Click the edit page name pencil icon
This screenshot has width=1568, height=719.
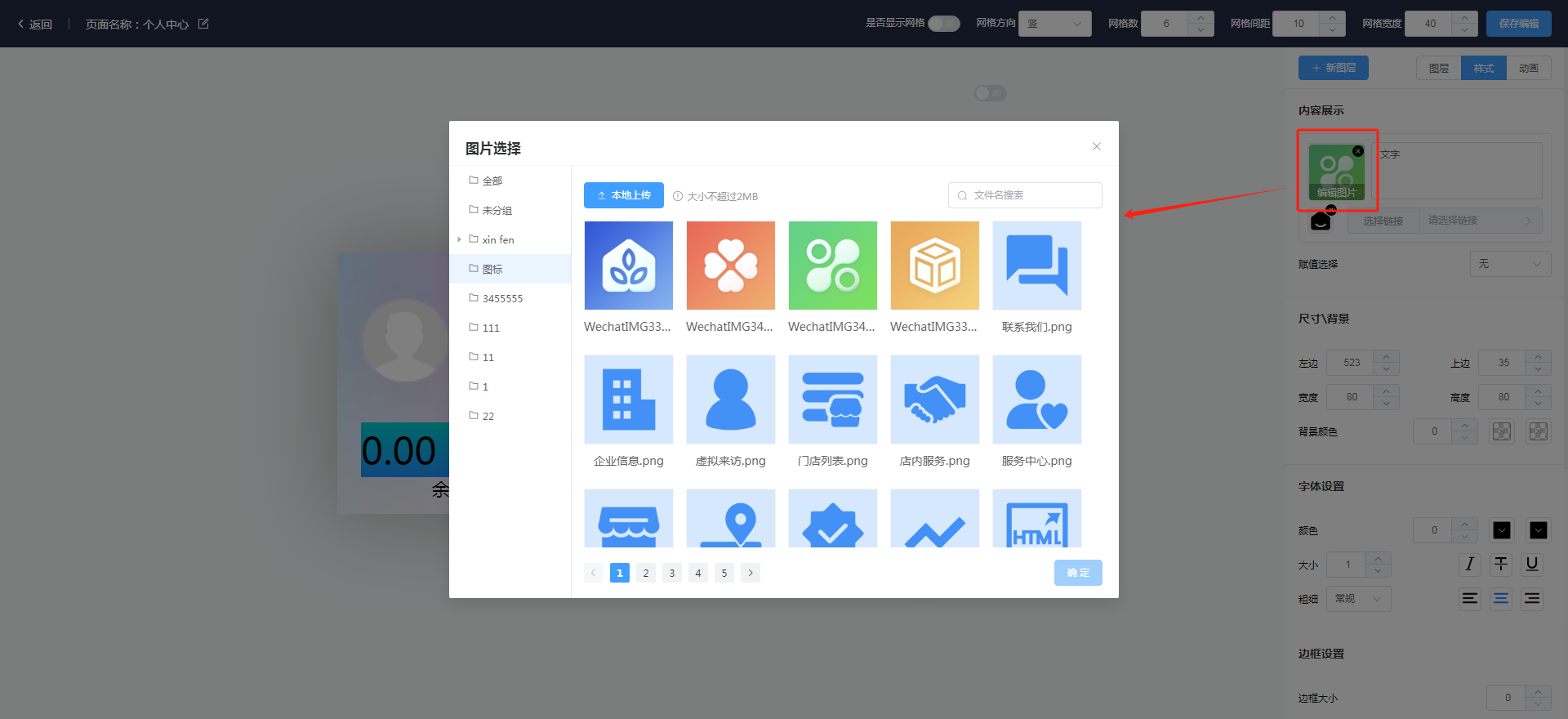(203, 24)
